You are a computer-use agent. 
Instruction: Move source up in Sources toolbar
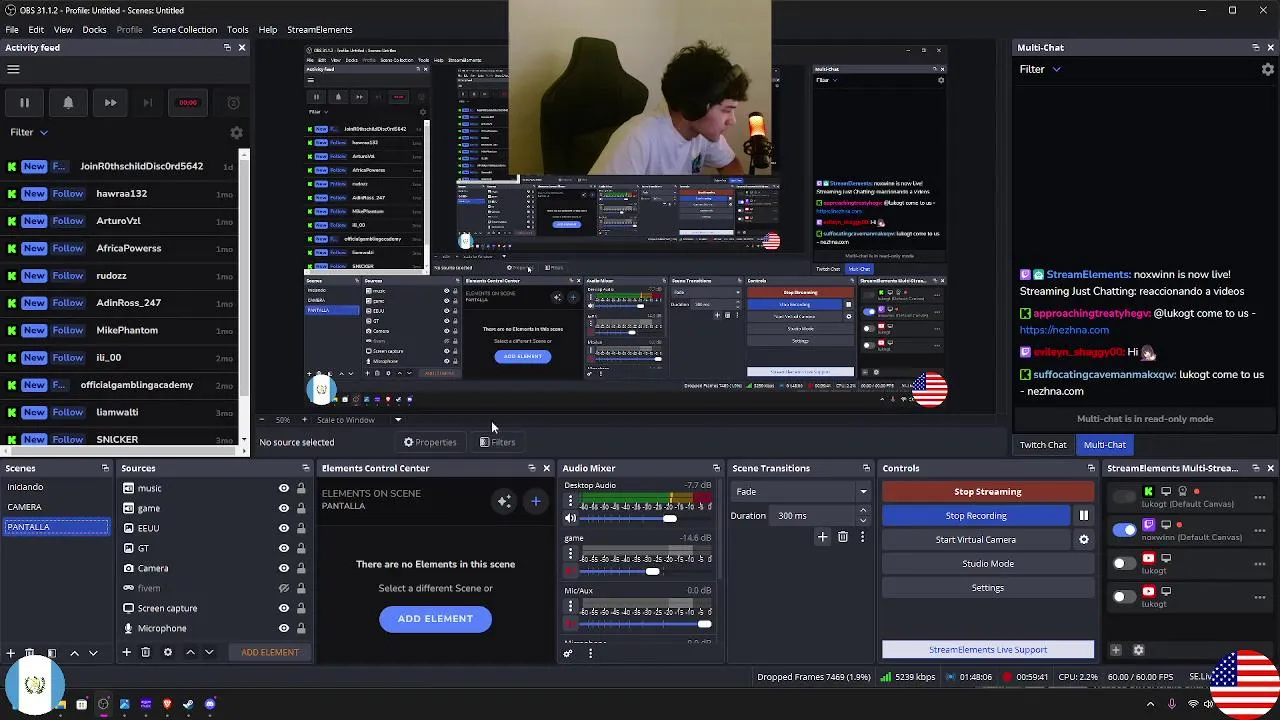tap(190, 652)
